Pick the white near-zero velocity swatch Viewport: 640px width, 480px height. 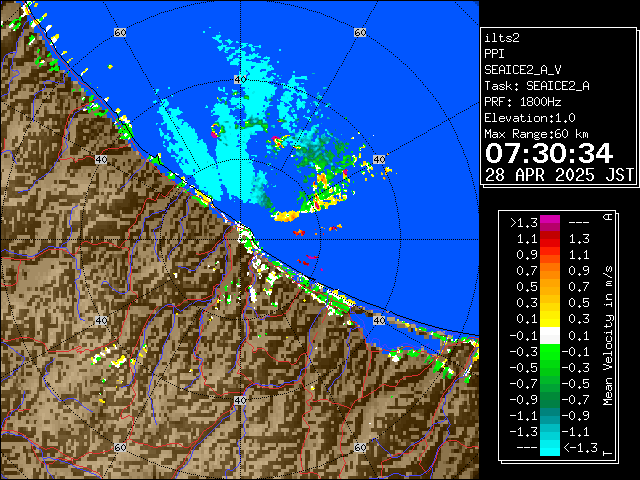point(550,336)
